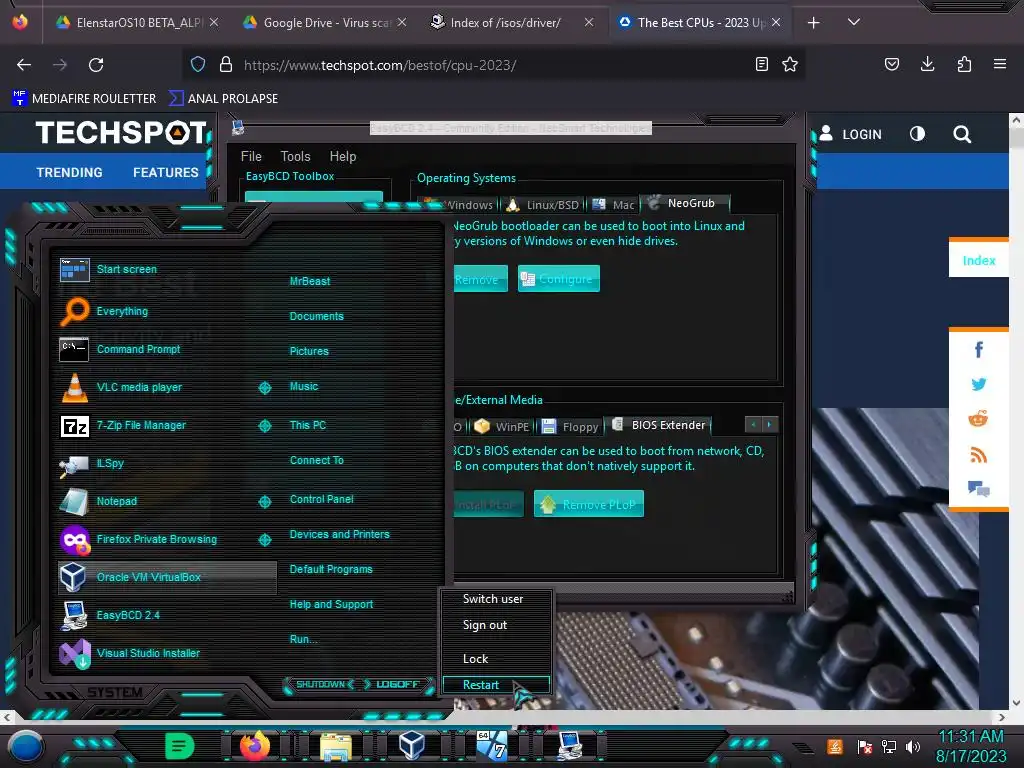
Task: Open the comments chat bubble icon
Action: click(x=978, y=488)
